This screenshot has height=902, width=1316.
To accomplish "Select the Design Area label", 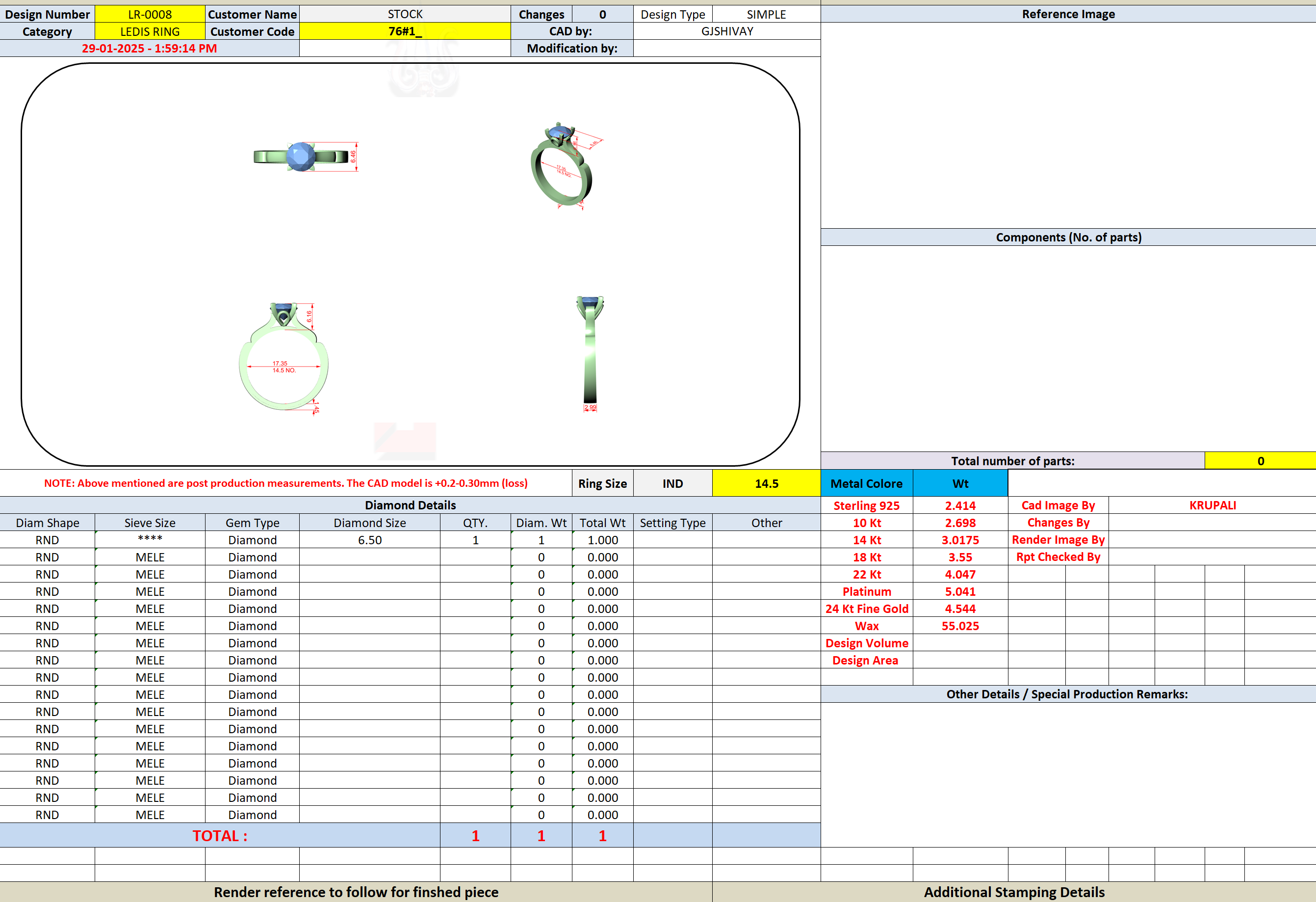I will tap(866, 660).
